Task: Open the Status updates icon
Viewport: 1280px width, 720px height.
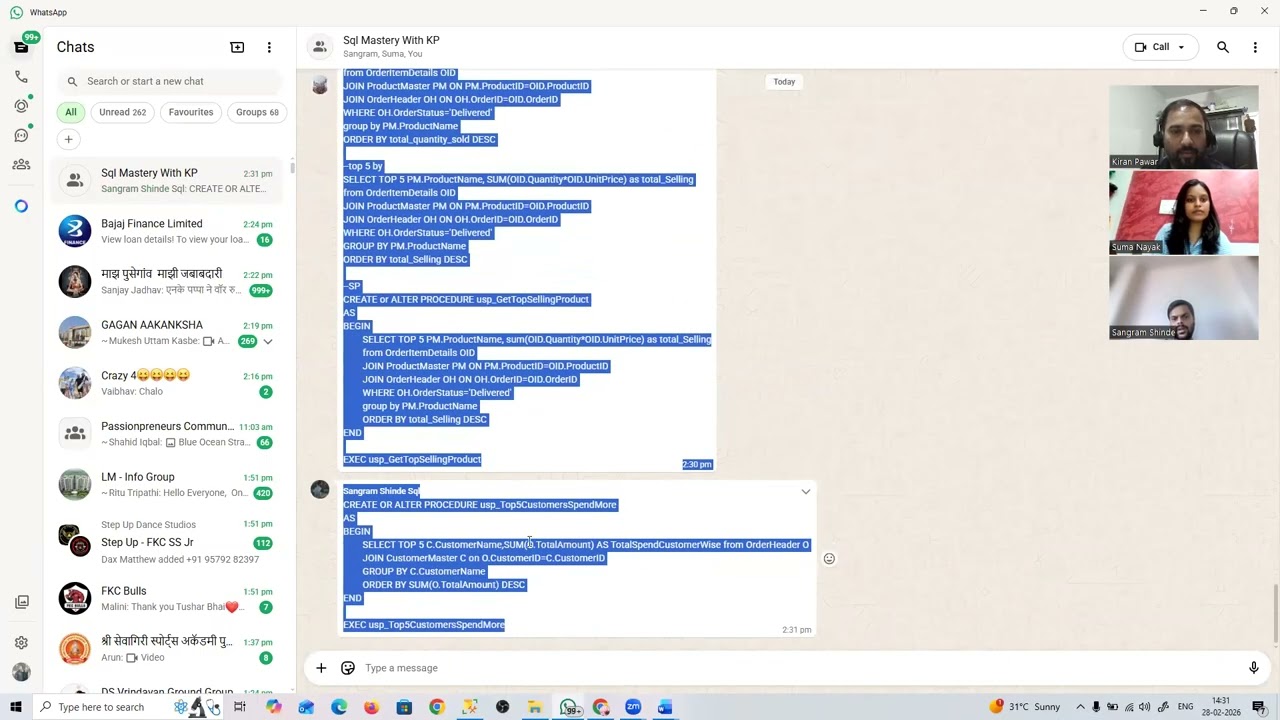Action: click(x=21, y=105)
